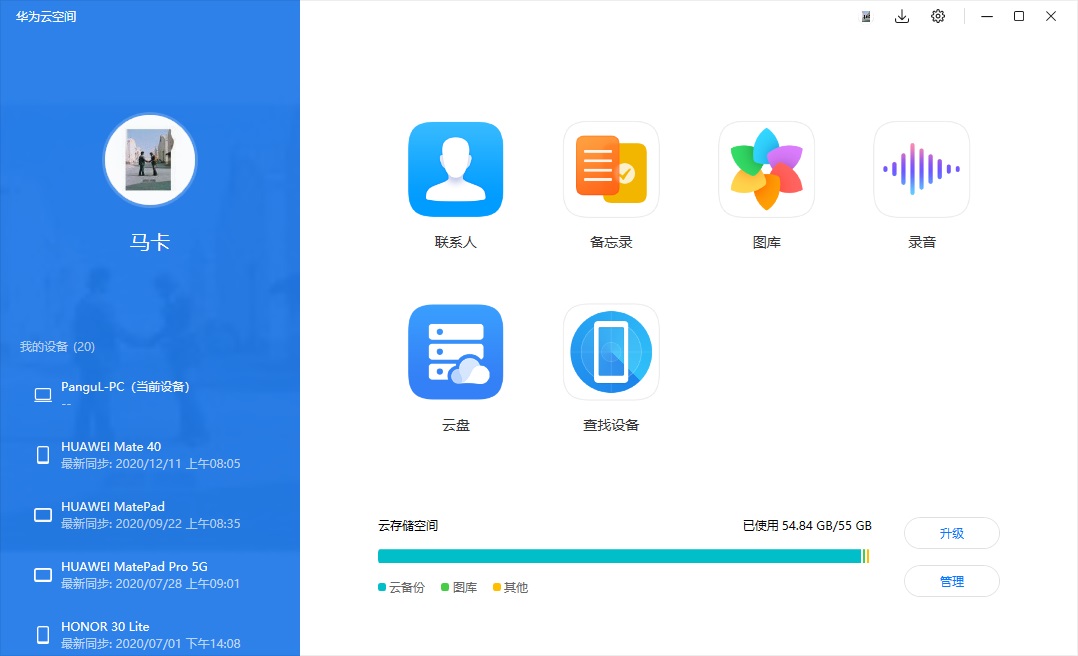Click the 升级 upgrade button
The width and height of the screenshot is (1078, 656).
(952, 533)
